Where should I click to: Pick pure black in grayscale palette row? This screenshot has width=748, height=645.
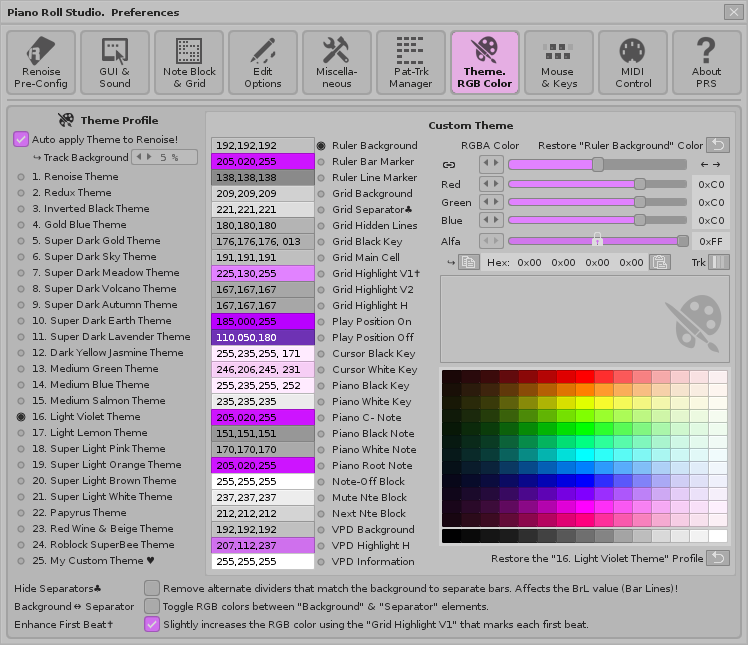(x=451, y=536)
